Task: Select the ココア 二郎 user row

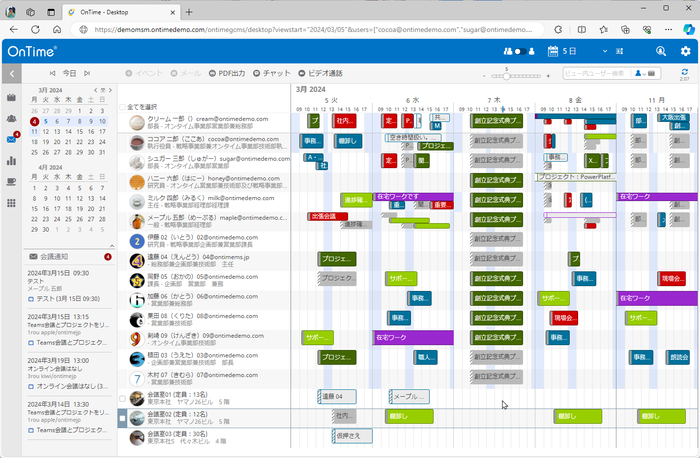Action: [204, 142]
